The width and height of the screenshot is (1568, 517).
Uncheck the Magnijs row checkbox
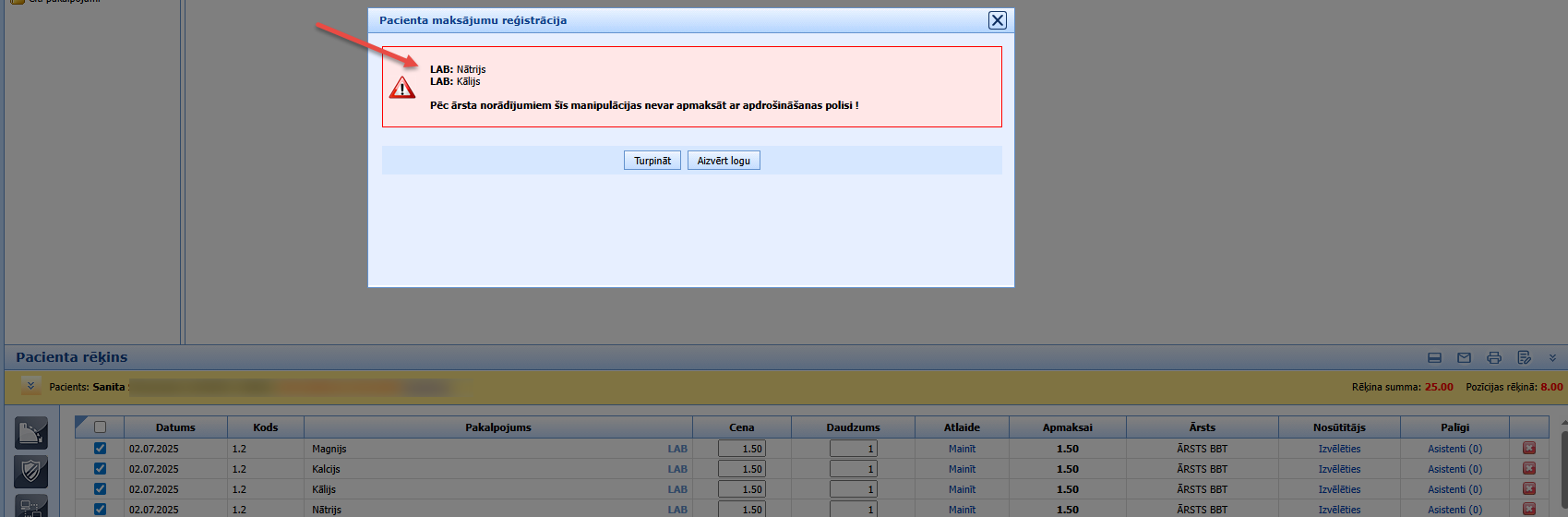tap(101, 449)
